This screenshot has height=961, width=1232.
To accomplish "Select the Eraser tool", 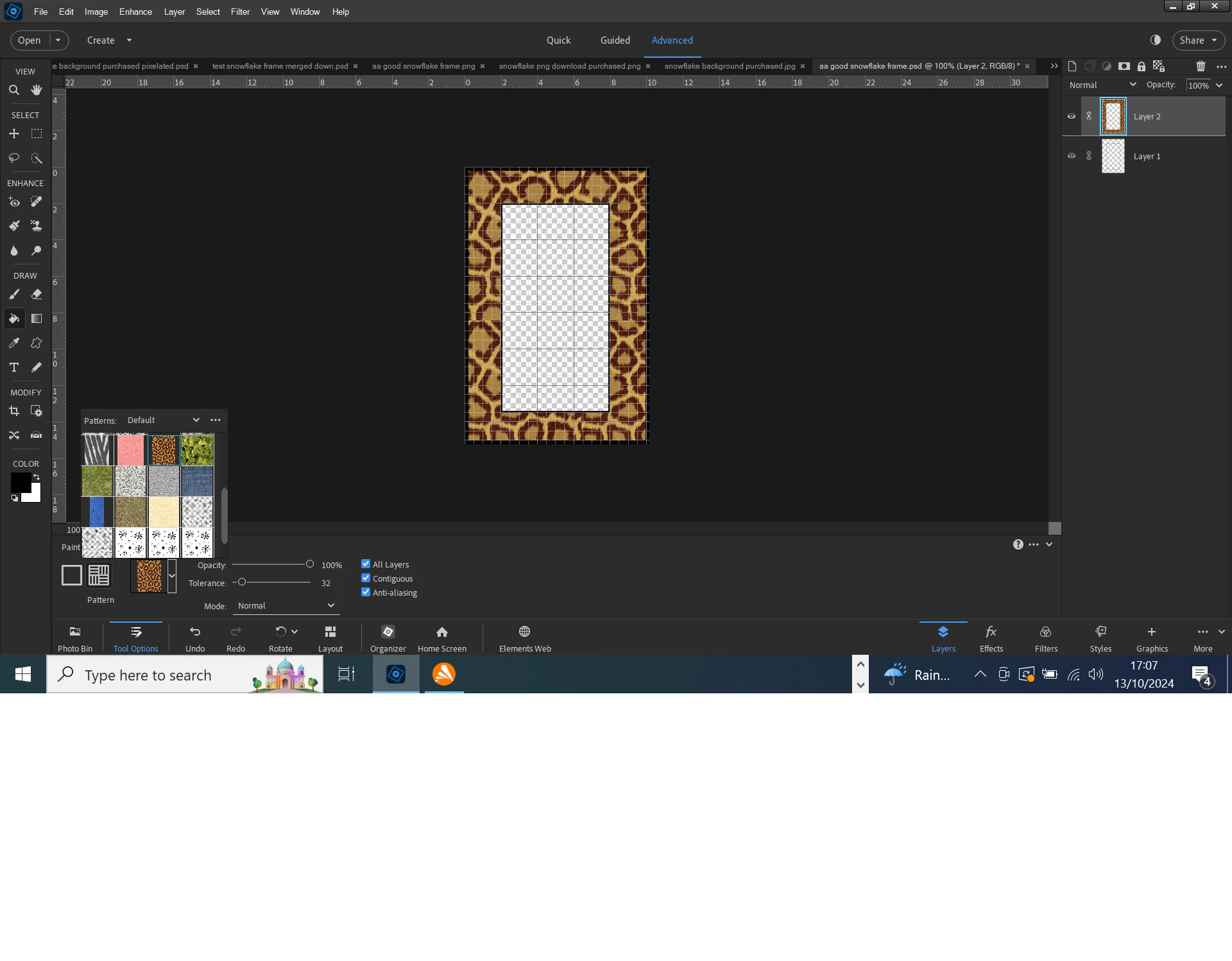I will tap(37, 295).
